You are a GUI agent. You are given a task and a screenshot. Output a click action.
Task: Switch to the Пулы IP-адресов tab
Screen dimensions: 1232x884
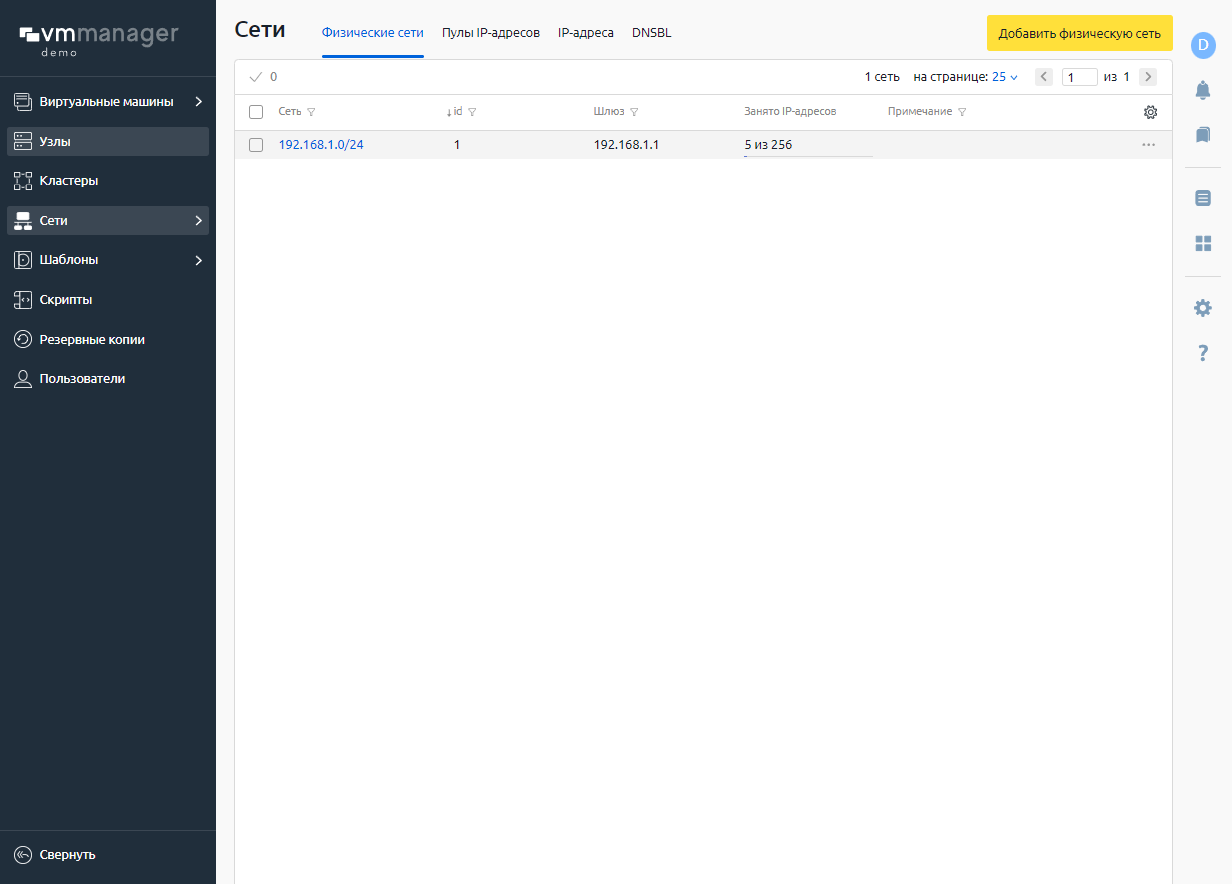click(491, 33)
